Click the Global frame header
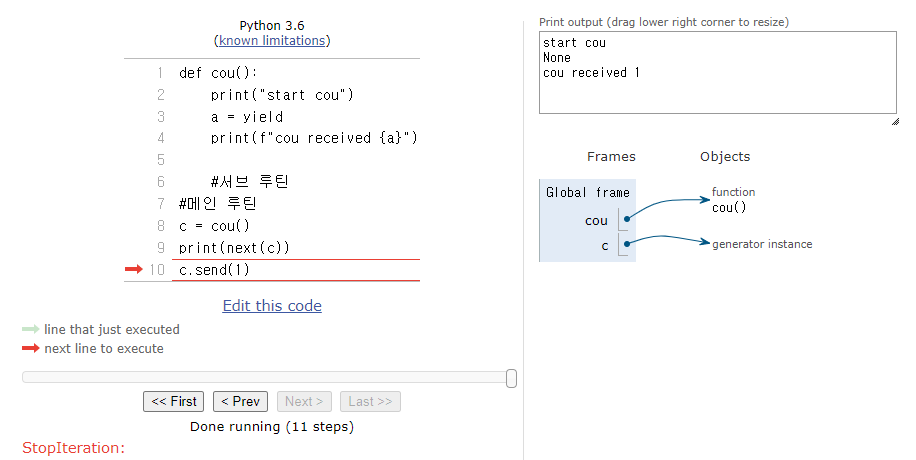This screenshot has width=916, height=460. pos(588,192)
